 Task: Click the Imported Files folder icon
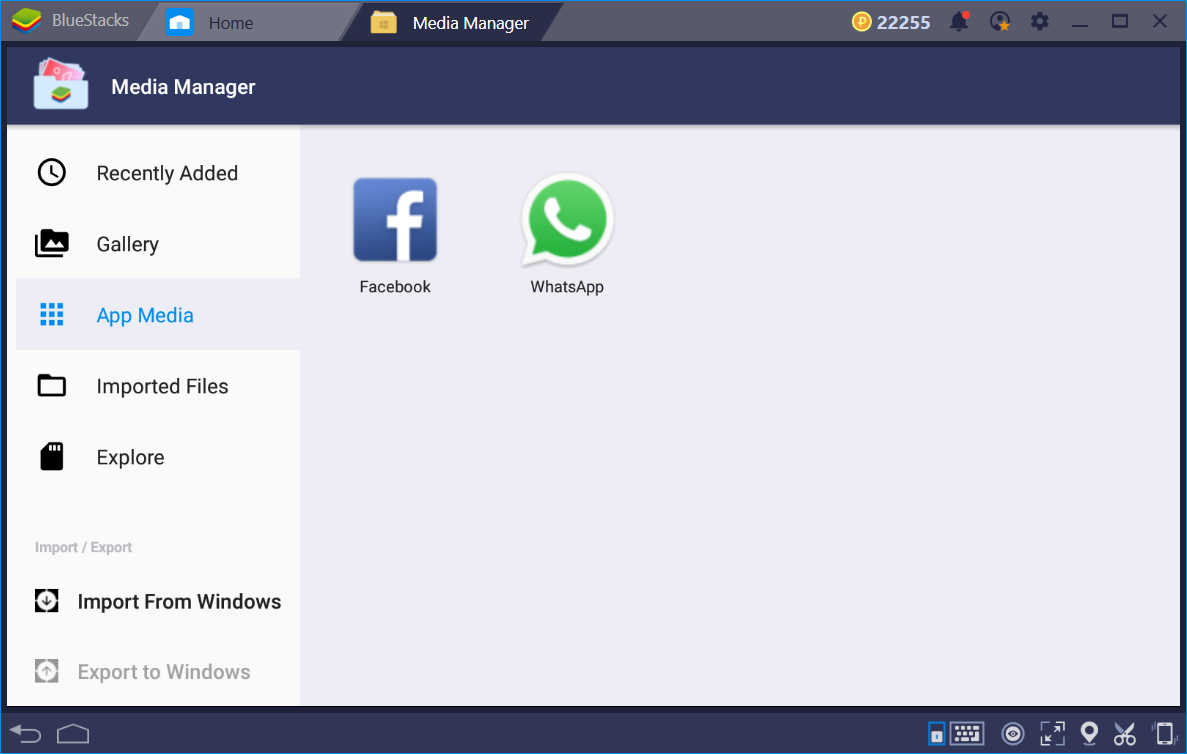coord(51,385)
